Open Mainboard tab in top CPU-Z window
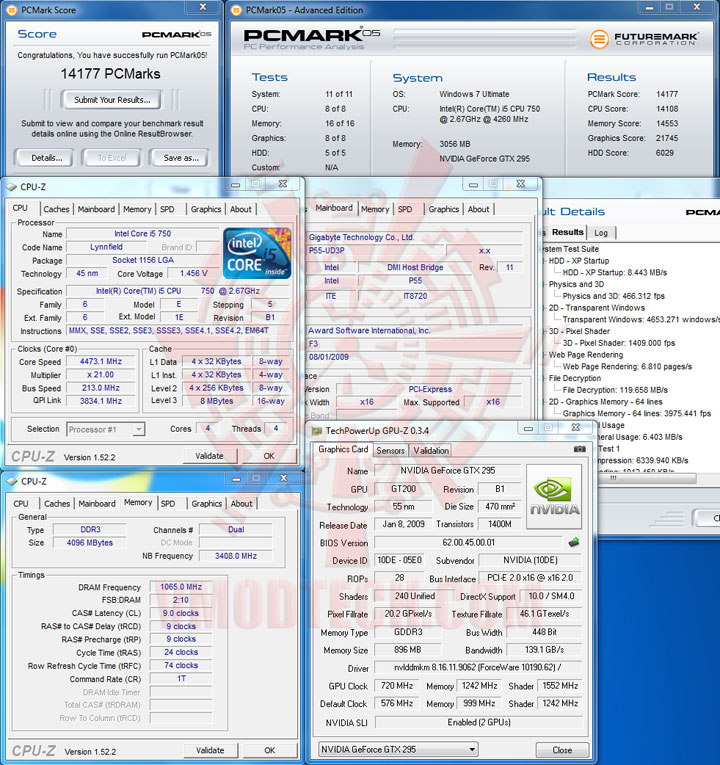720x765 pixels. (x=96, y=209)
